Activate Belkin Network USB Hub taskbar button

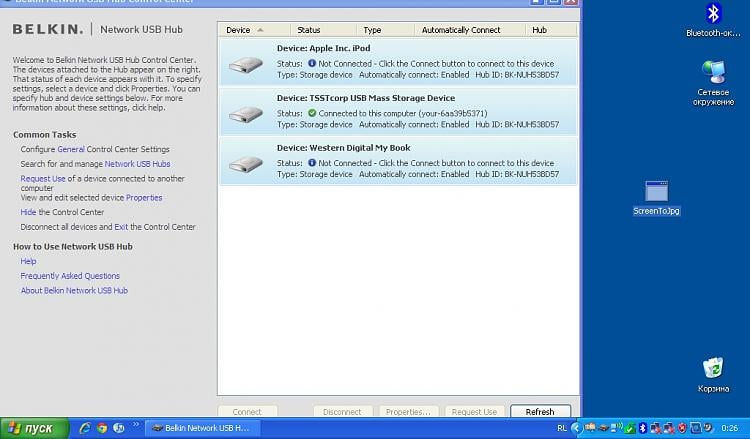203,428
